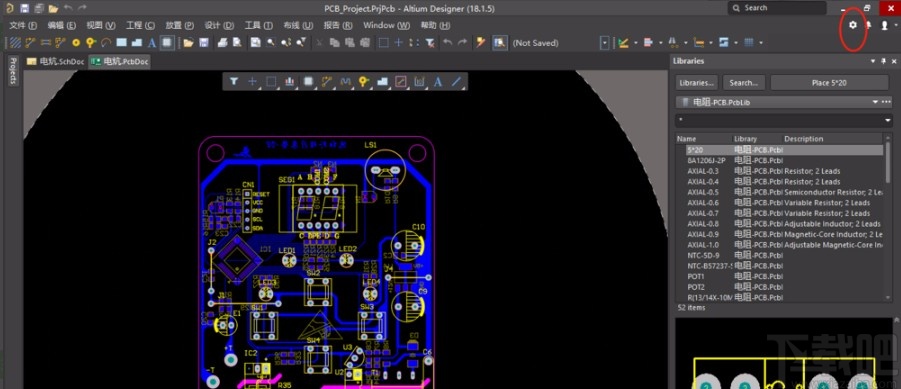Click the Place Component chip icon in active bar
Screen dimensions: 901x389
point(309,82)
